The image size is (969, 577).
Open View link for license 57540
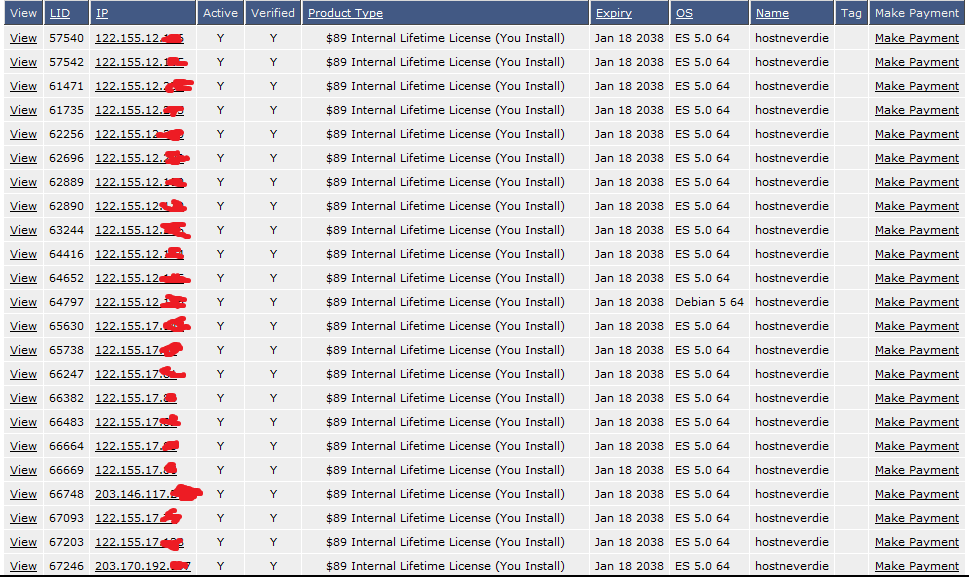pos(23,38)
